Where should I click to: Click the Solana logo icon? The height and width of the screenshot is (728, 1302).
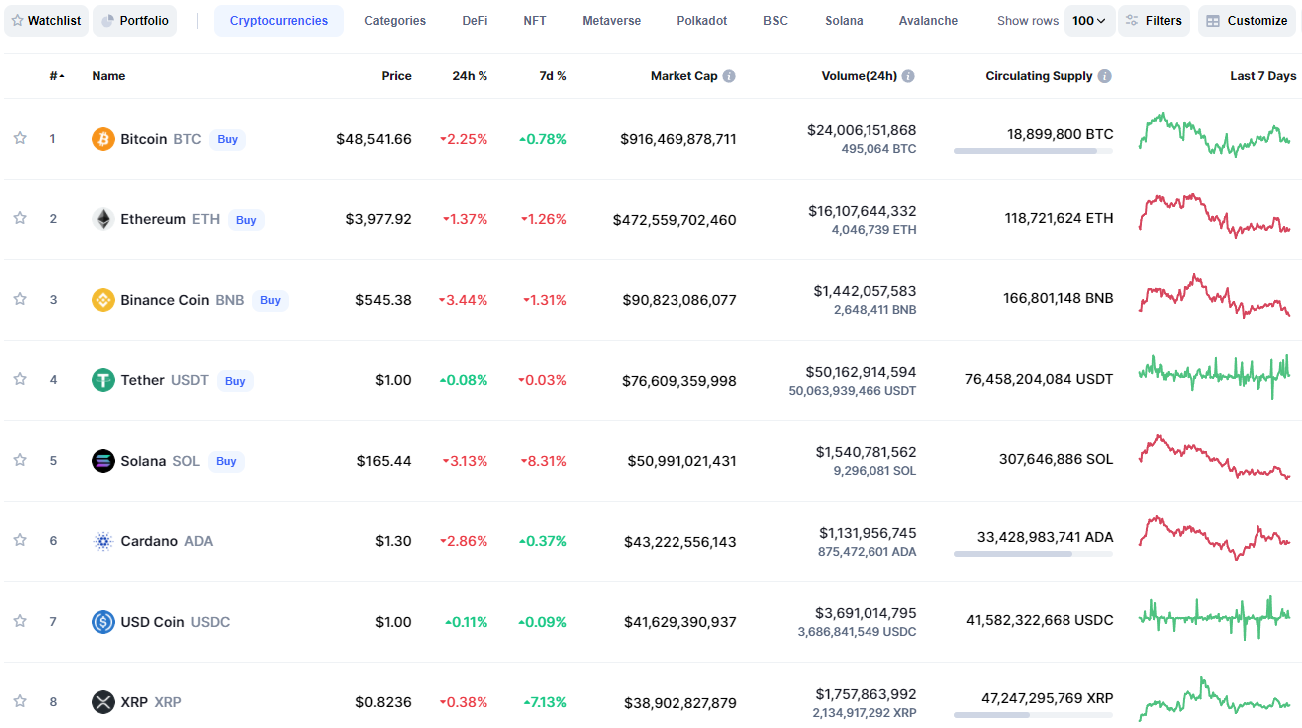[x=103, y=461]
